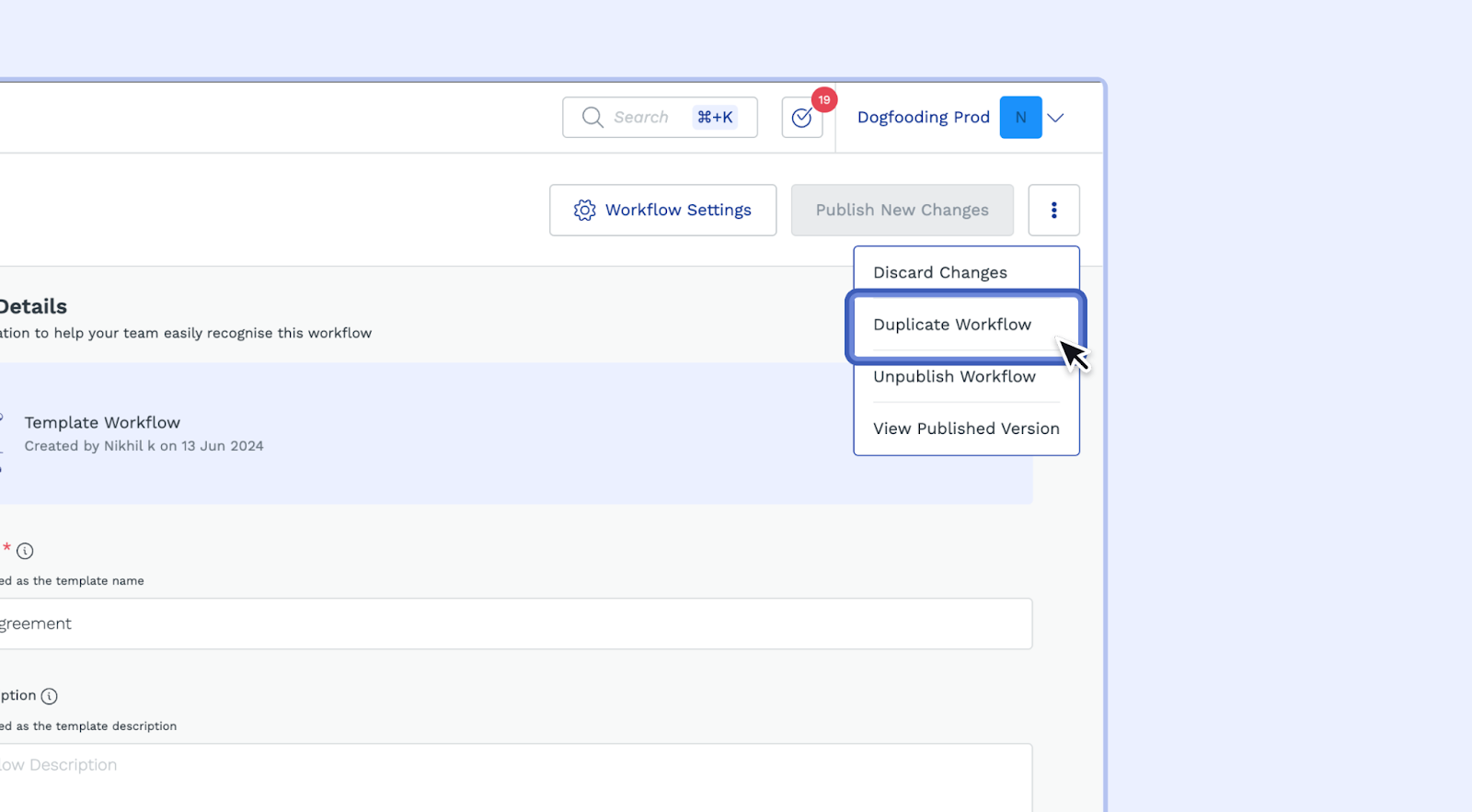Open the tasks checkmark icon

[x=801, y=118]
